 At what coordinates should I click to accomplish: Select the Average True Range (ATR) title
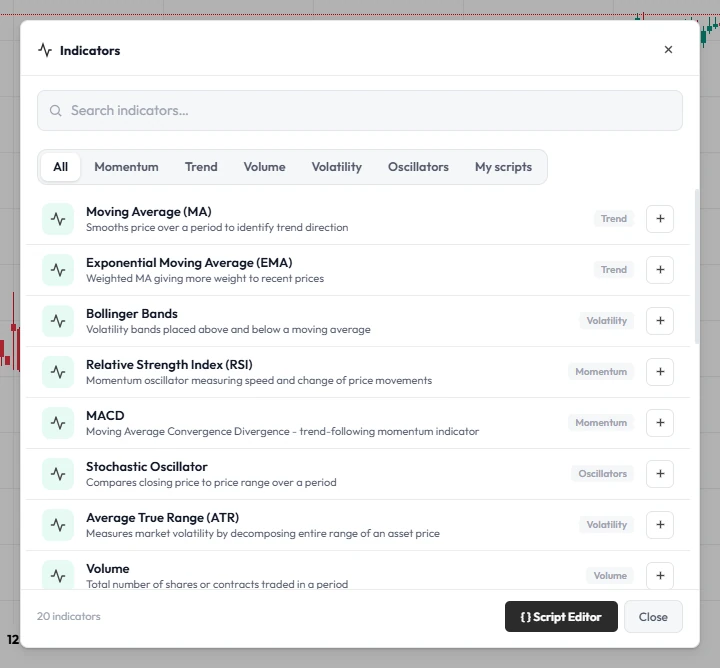click(x=163, y=517)
